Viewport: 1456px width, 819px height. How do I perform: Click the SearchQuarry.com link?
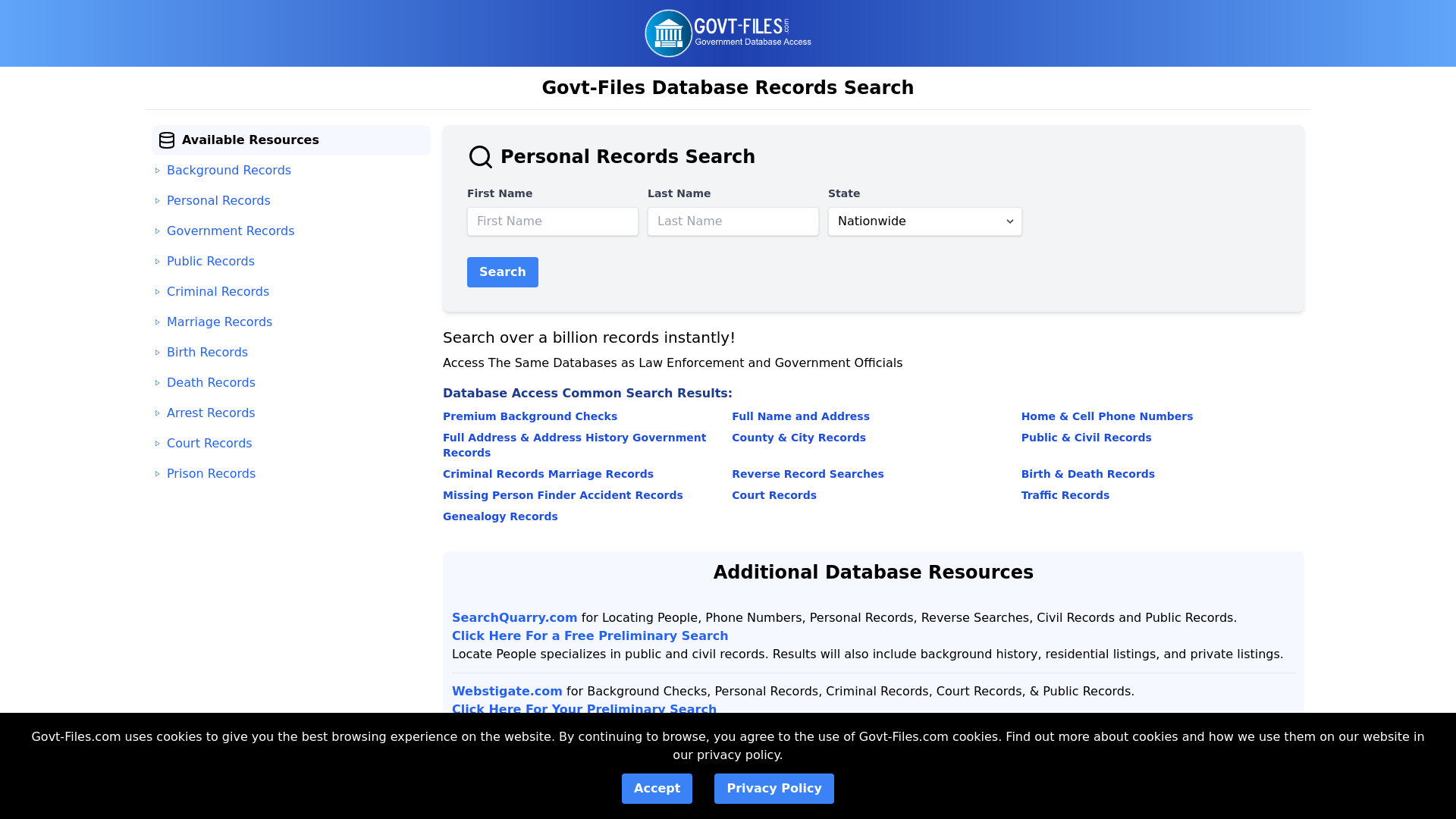pyautogui.click(x=514, y=617)
